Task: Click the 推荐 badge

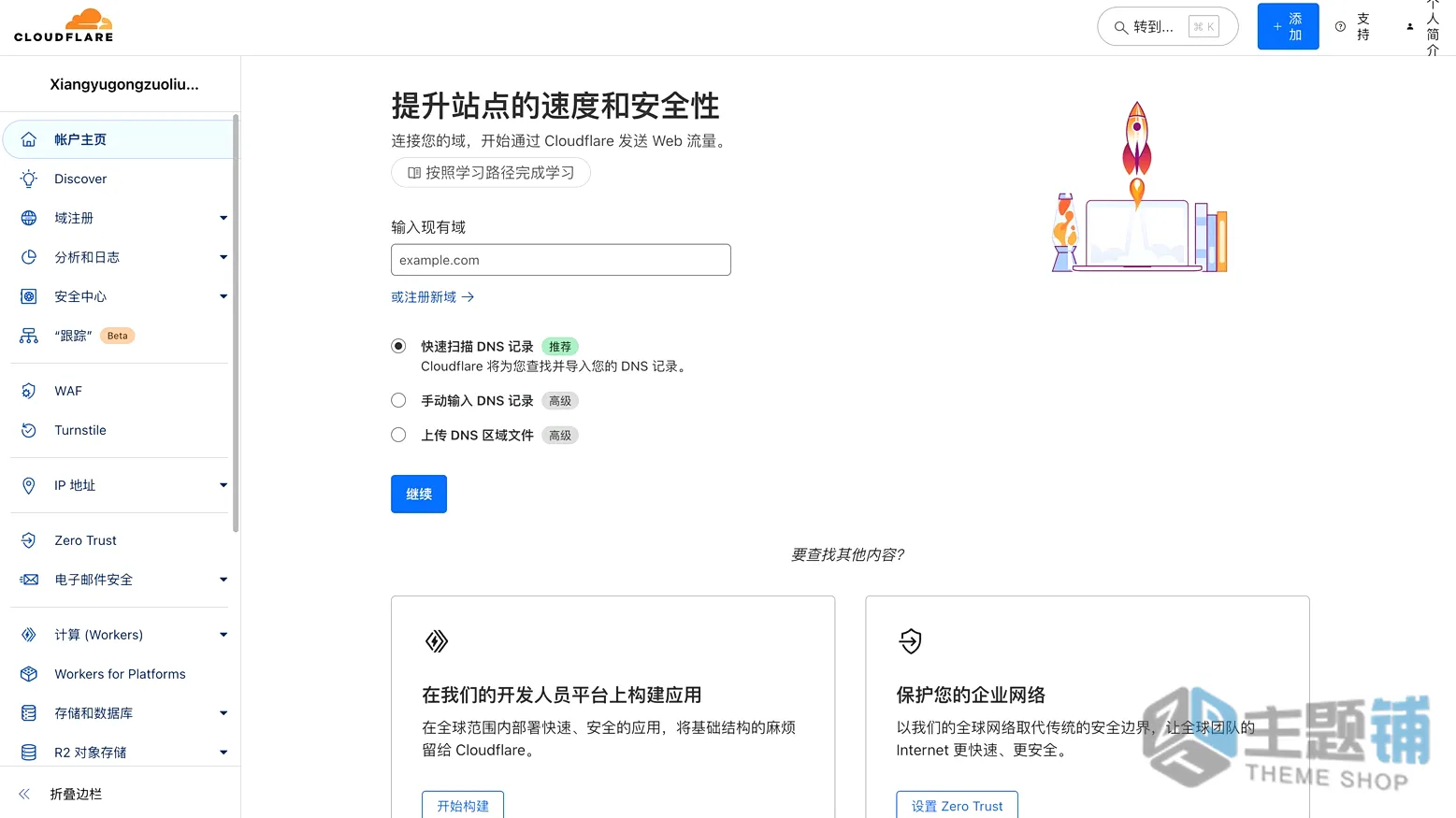Action: coord(560,346)
